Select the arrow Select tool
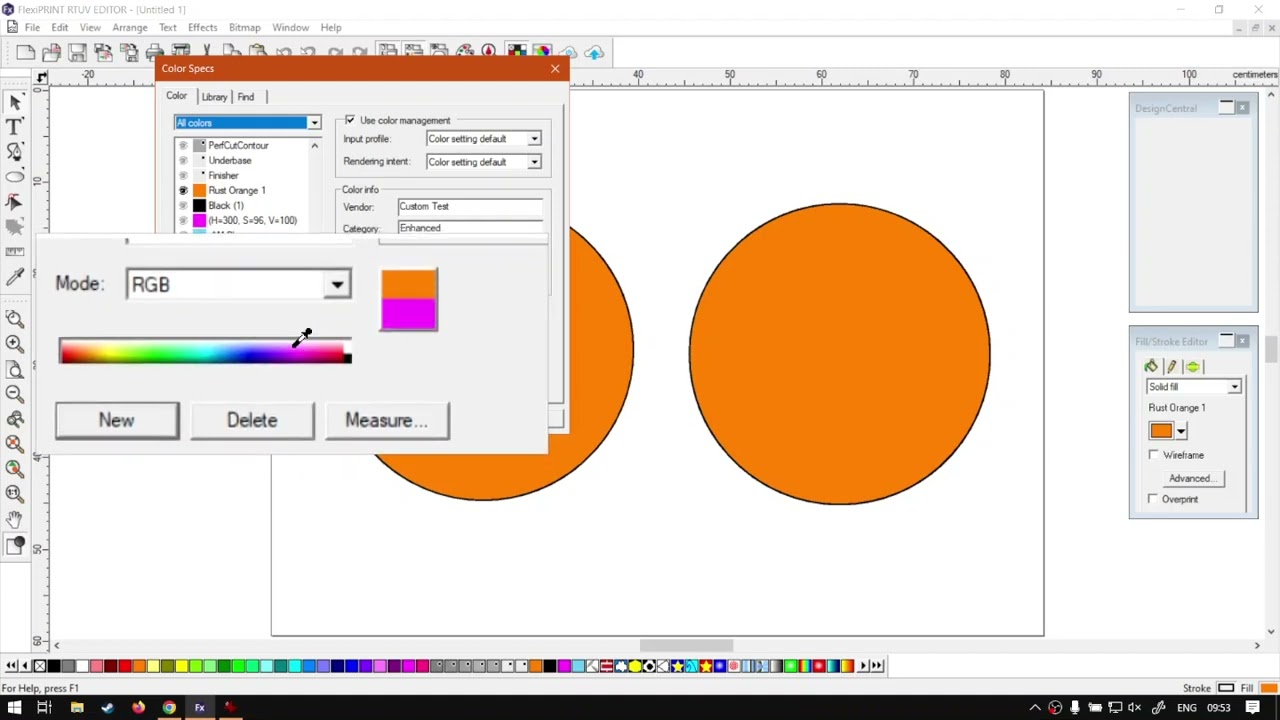Screen dimensions: 1280x720 pyautogui.click(x=15, y=102)
